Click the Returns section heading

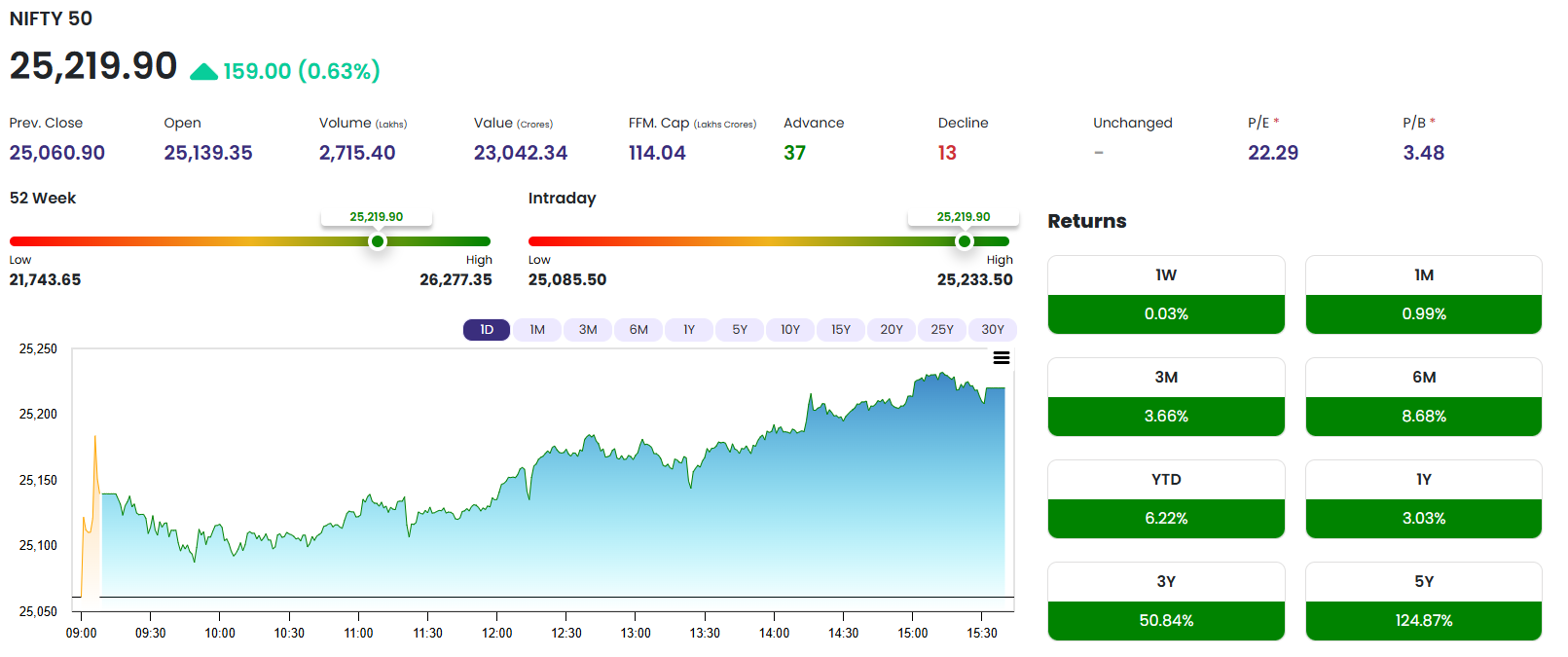[1087, 221]
